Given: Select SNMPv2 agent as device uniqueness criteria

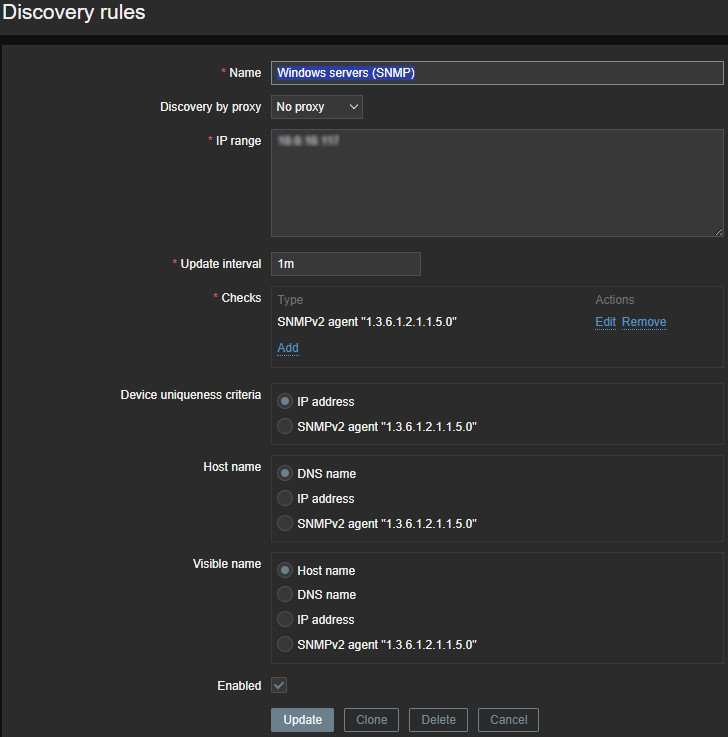Looking at the screenshot, I should tap(286, 427).
